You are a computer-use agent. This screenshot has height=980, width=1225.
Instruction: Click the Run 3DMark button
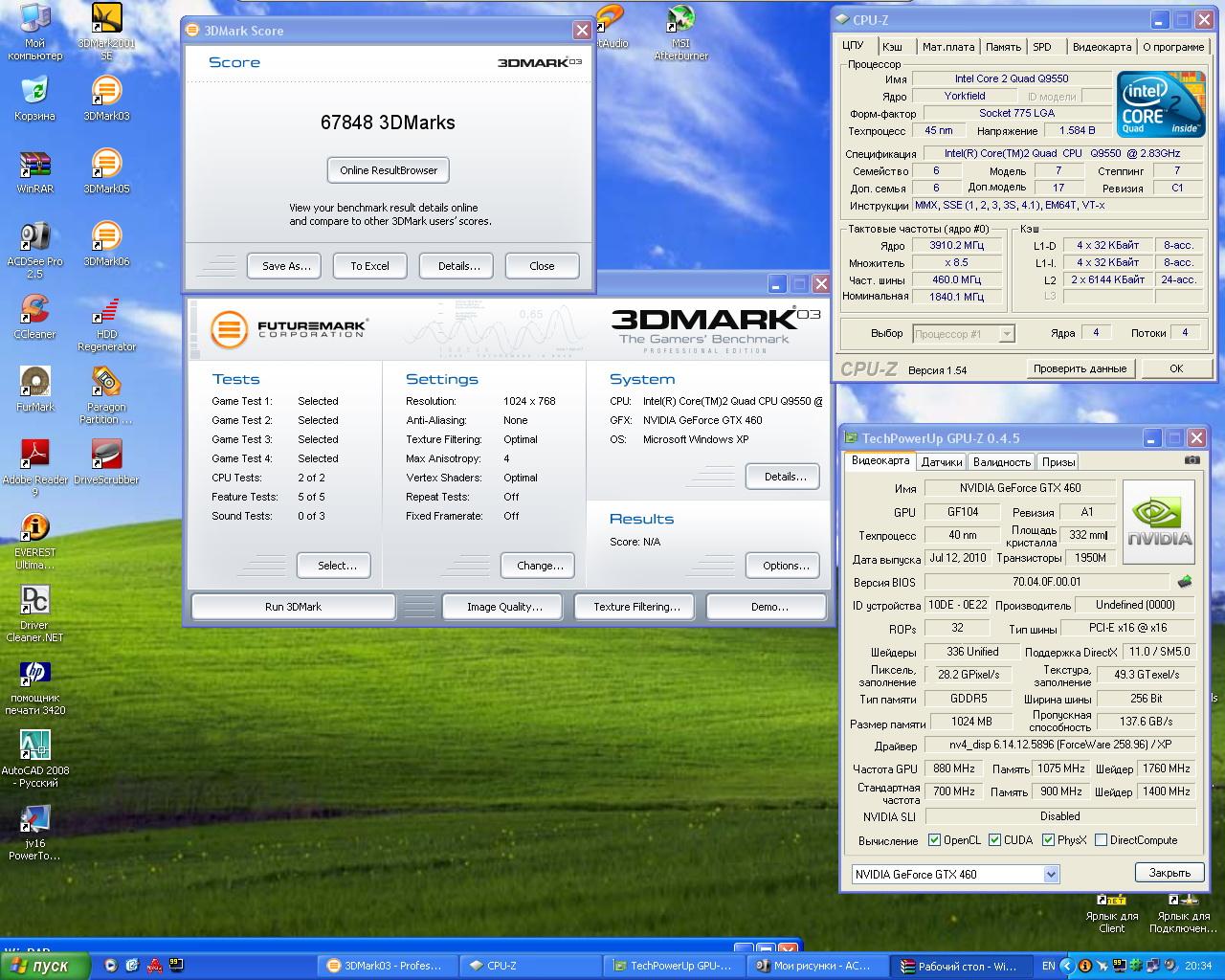[x=293, y=607]
